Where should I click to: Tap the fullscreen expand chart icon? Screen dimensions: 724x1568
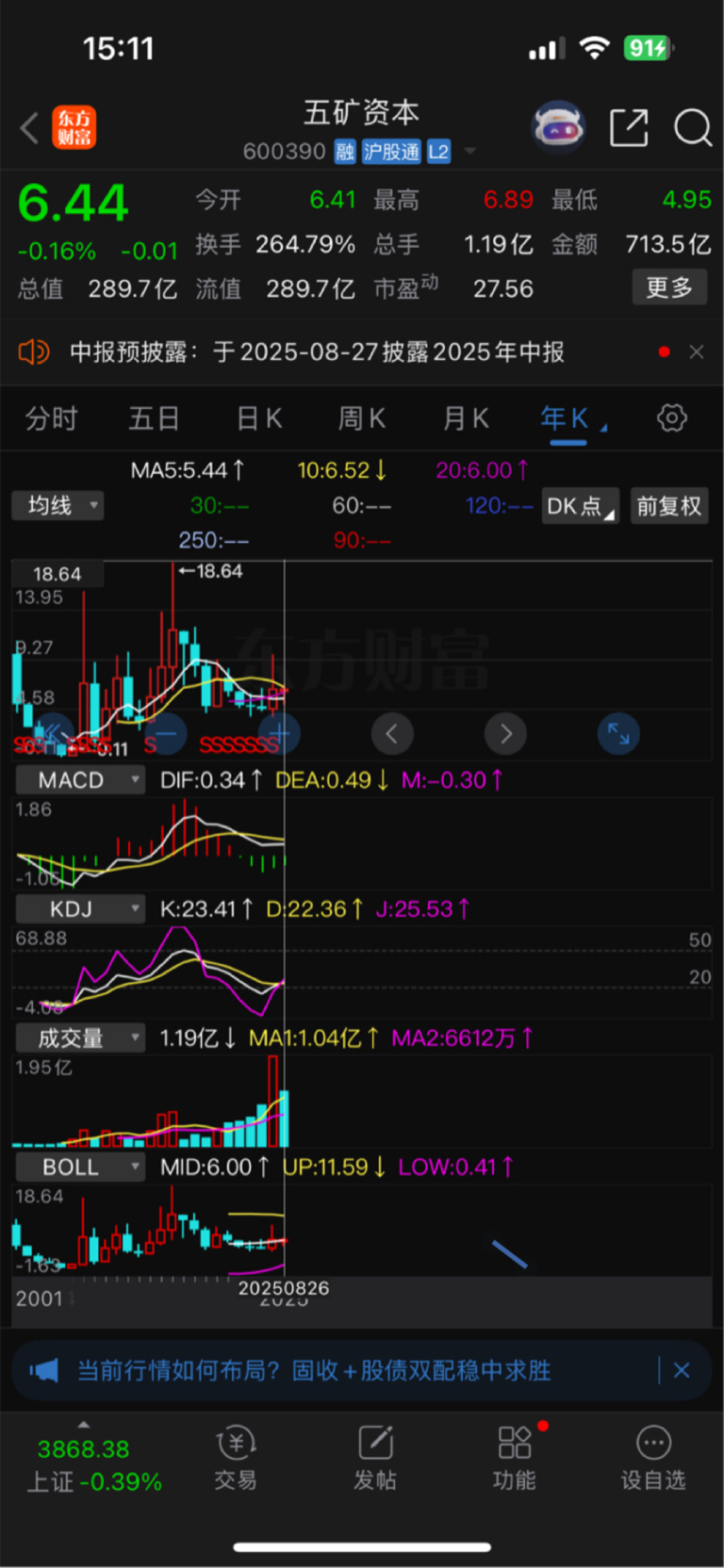click(x=618, y=733)
